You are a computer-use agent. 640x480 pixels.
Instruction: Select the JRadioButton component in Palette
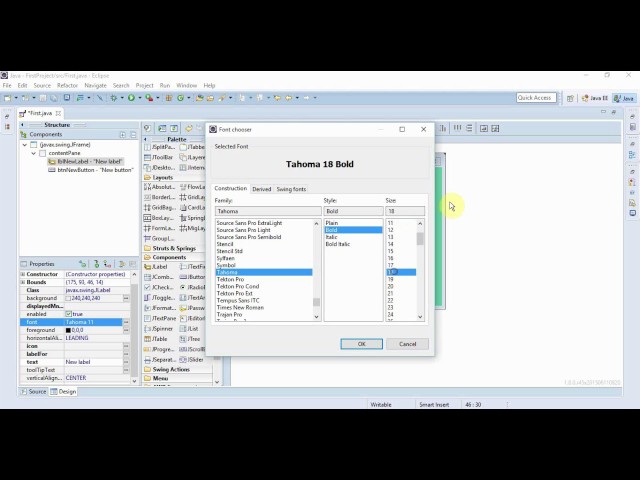[192, 287]
